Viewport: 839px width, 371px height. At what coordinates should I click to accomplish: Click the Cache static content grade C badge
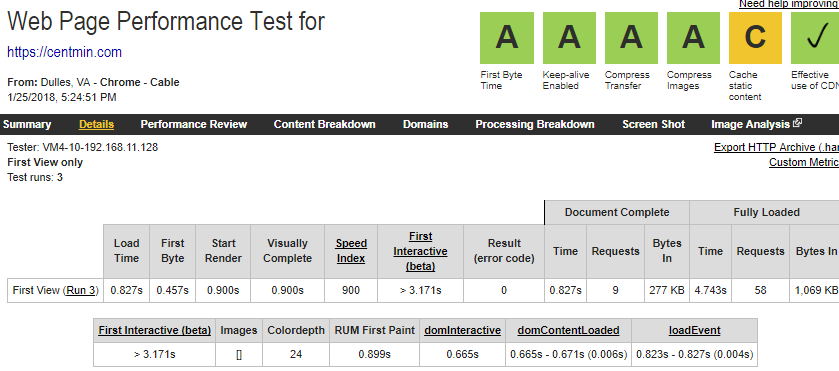coord(755,37)
